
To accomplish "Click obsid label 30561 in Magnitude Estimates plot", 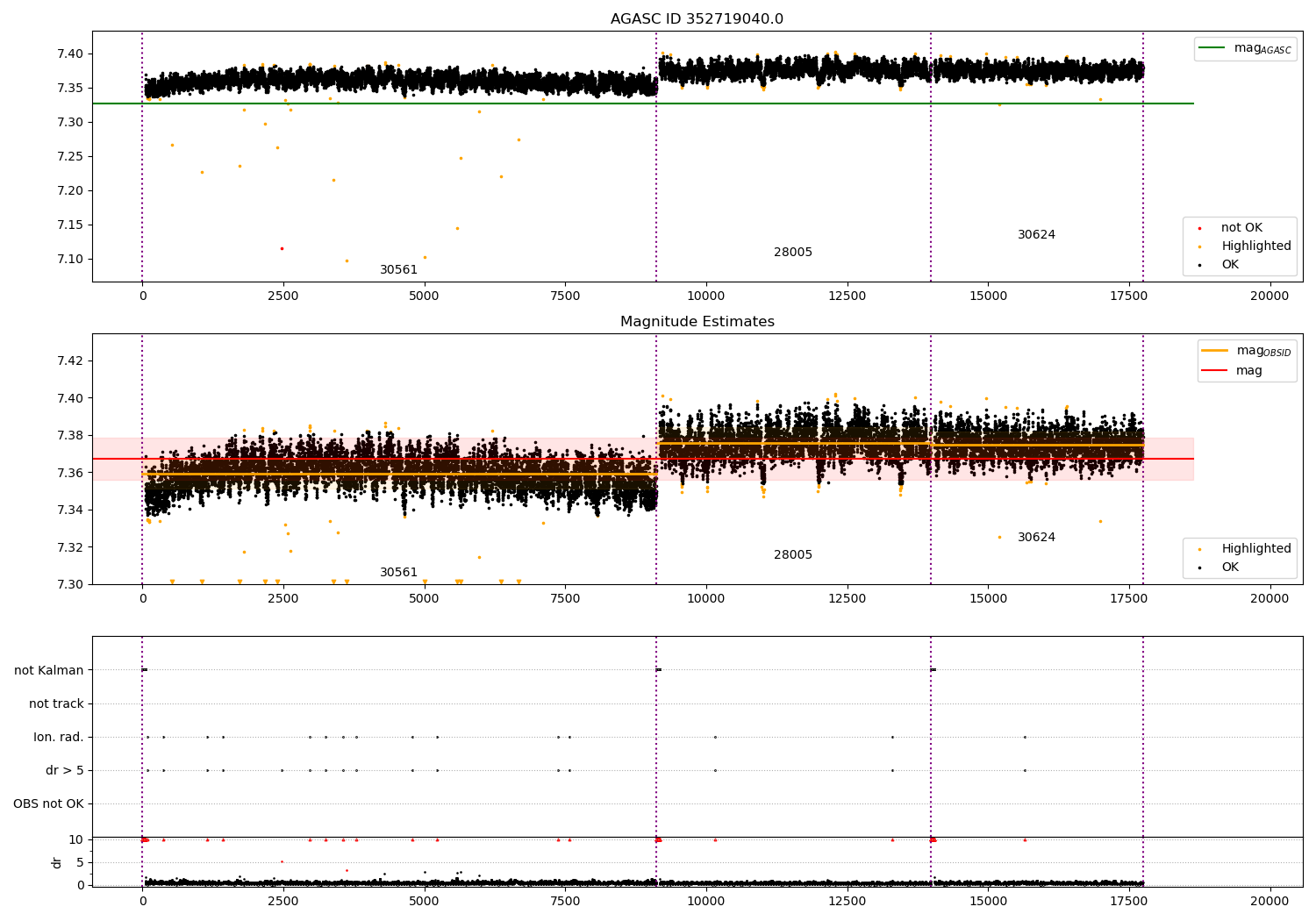I will [x=398, y=573].
